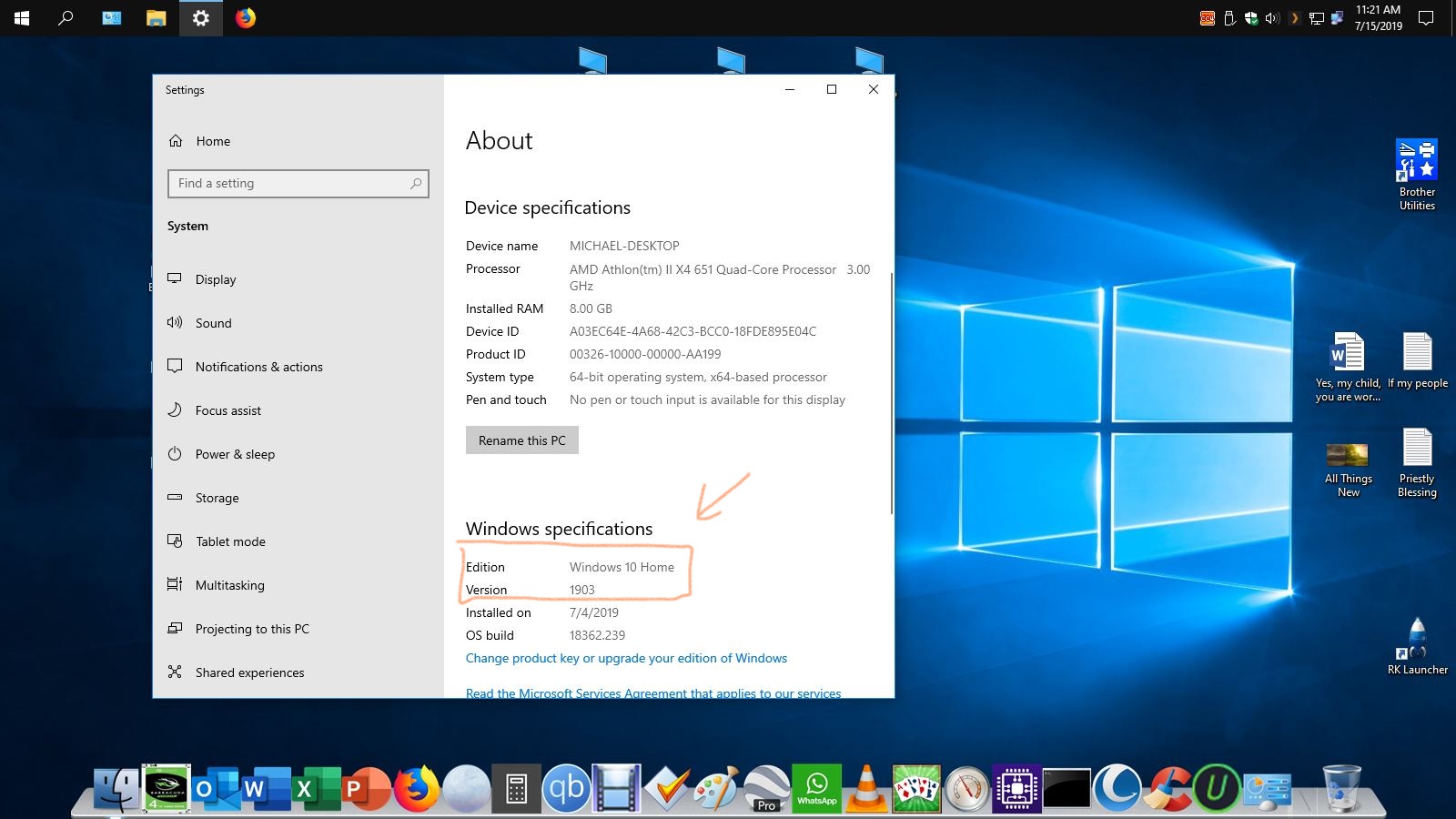Click the volume speaker tray icon
This screenshot has height=819, width=1456.
point(1271,18)
